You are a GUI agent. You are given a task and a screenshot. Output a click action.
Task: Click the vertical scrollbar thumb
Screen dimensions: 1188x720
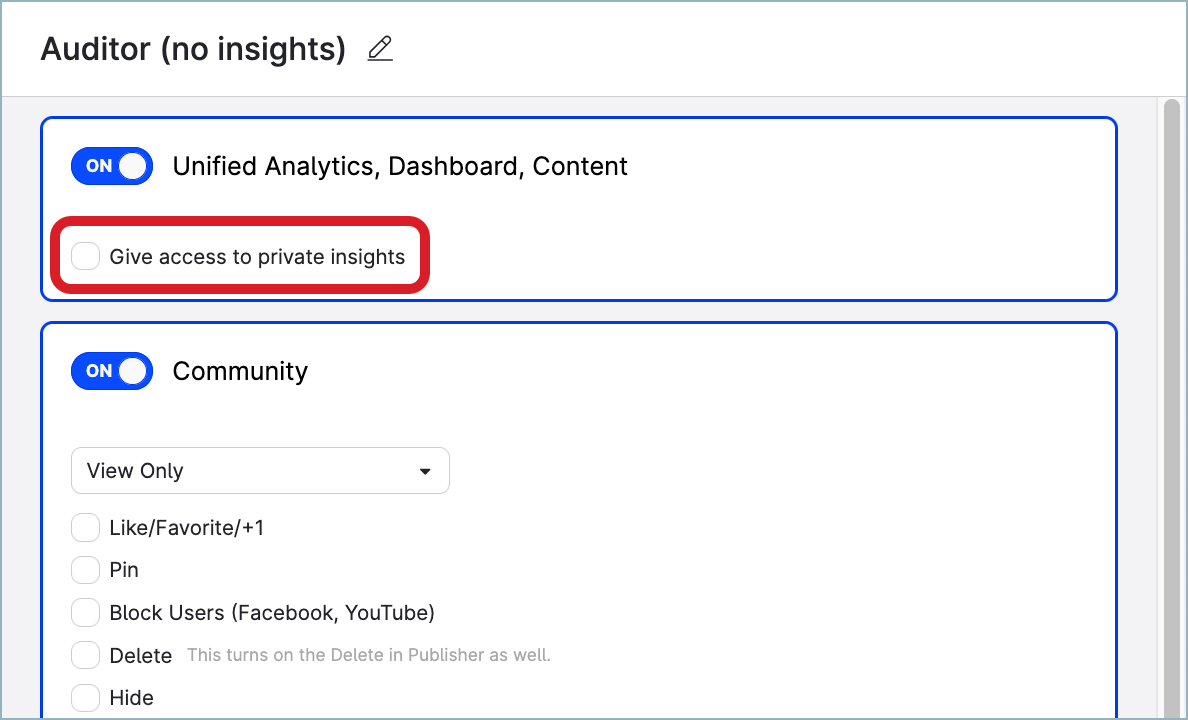coord(1171,400)
